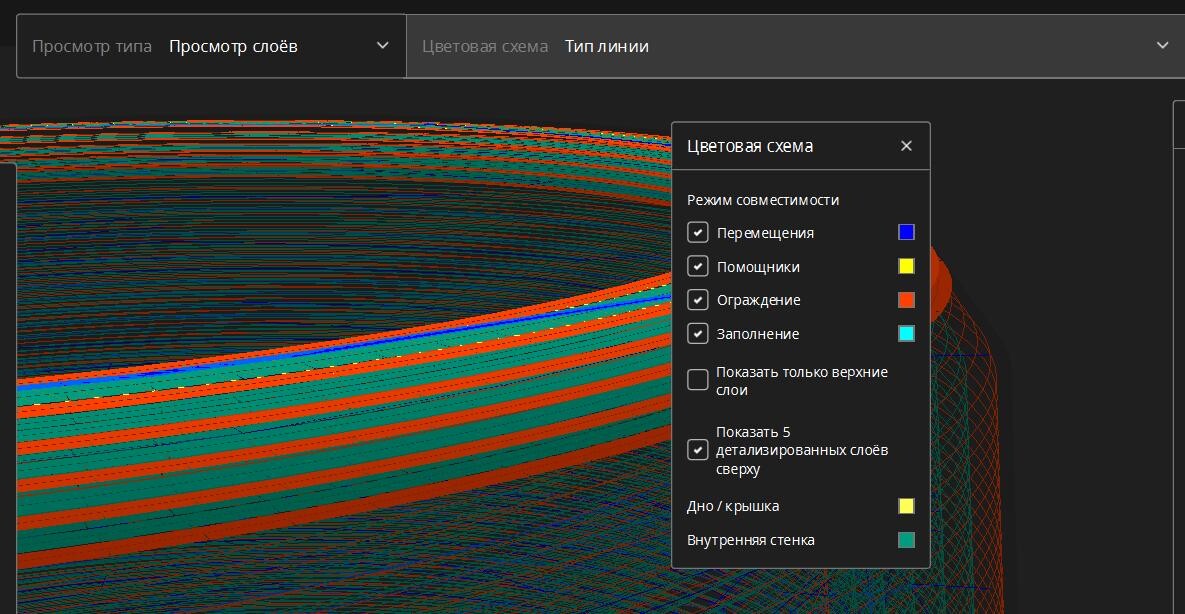The image size is (1185, 614).
Task: Click the Просмотр слоёв view type value
Action: point(233,46)
